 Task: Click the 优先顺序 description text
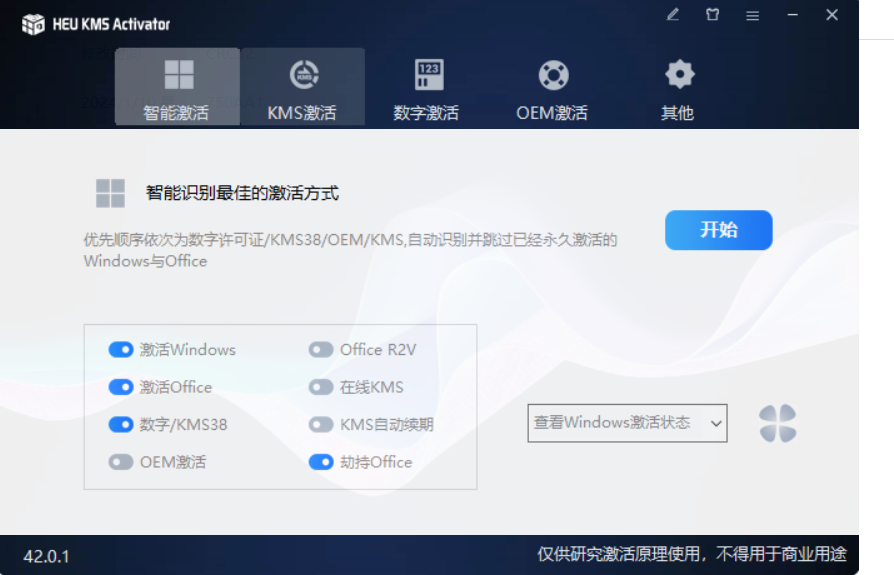pos(350,250)
